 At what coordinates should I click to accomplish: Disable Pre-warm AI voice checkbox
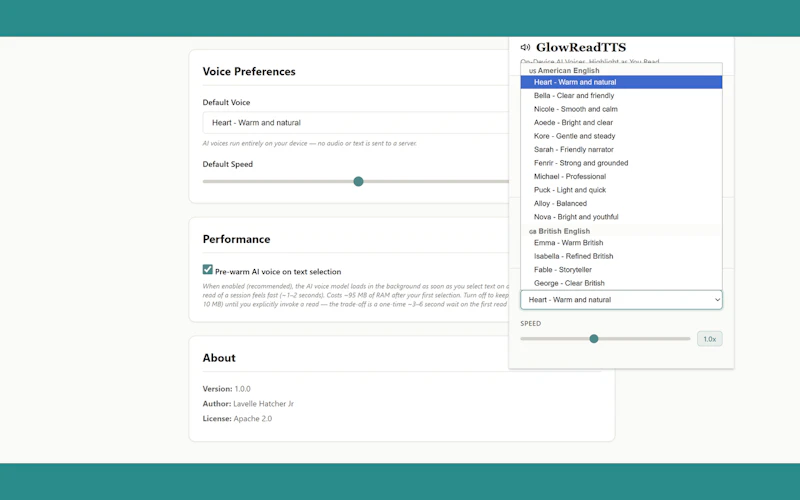[x=208, y=269]
